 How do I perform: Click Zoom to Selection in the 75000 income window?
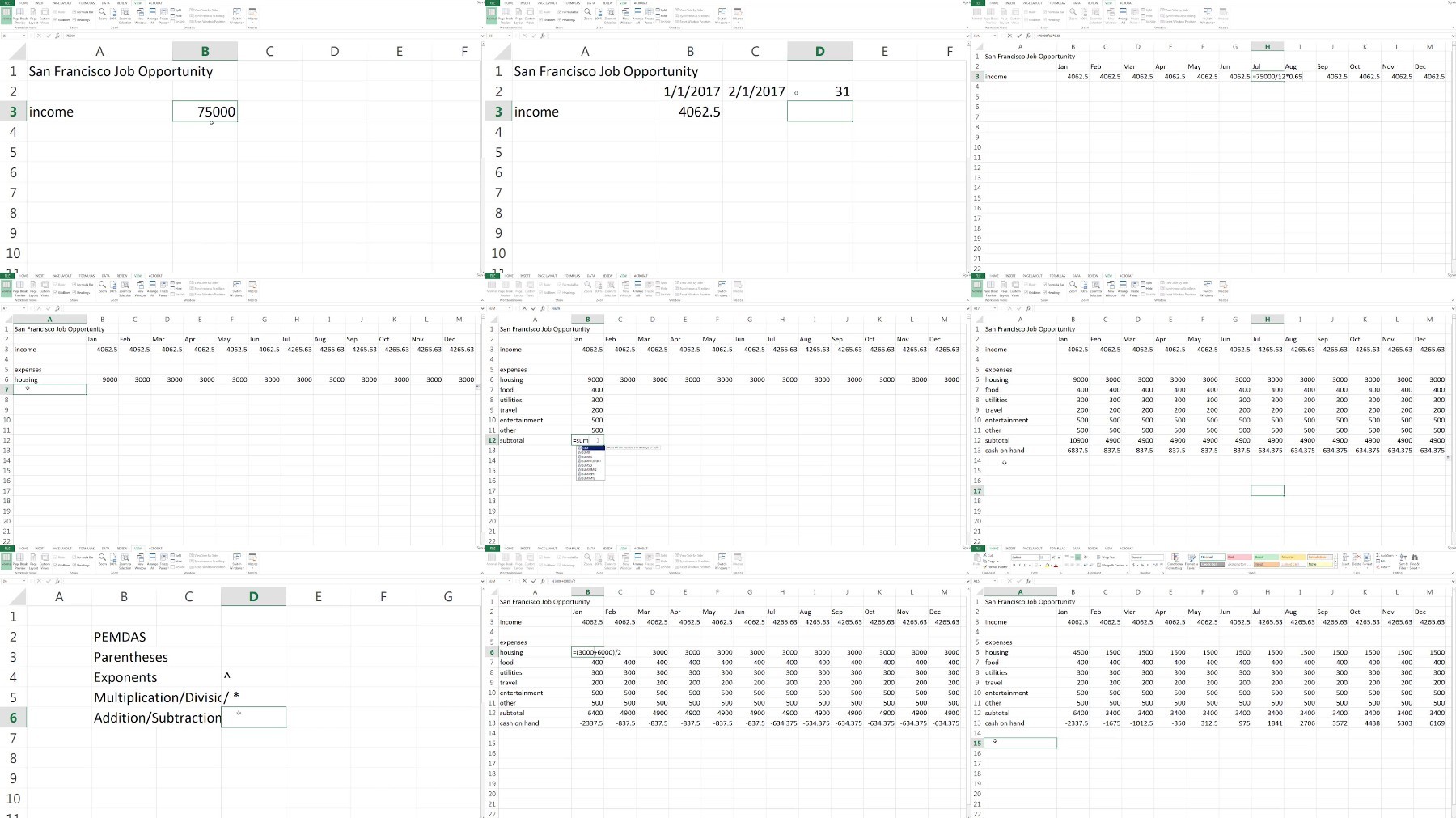coord(125,15)
